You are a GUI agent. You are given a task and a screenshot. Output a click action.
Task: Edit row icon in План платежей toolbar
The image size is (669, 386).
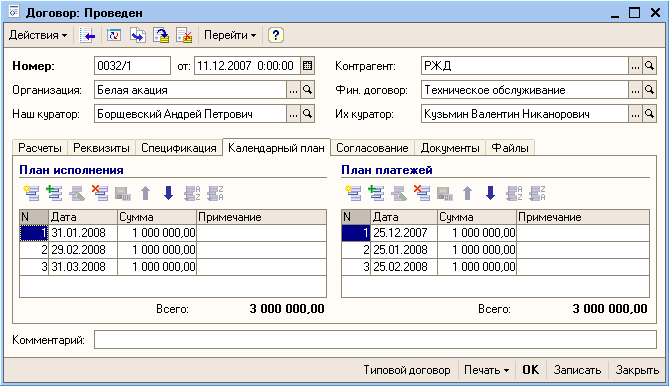[x=399, y=193]
